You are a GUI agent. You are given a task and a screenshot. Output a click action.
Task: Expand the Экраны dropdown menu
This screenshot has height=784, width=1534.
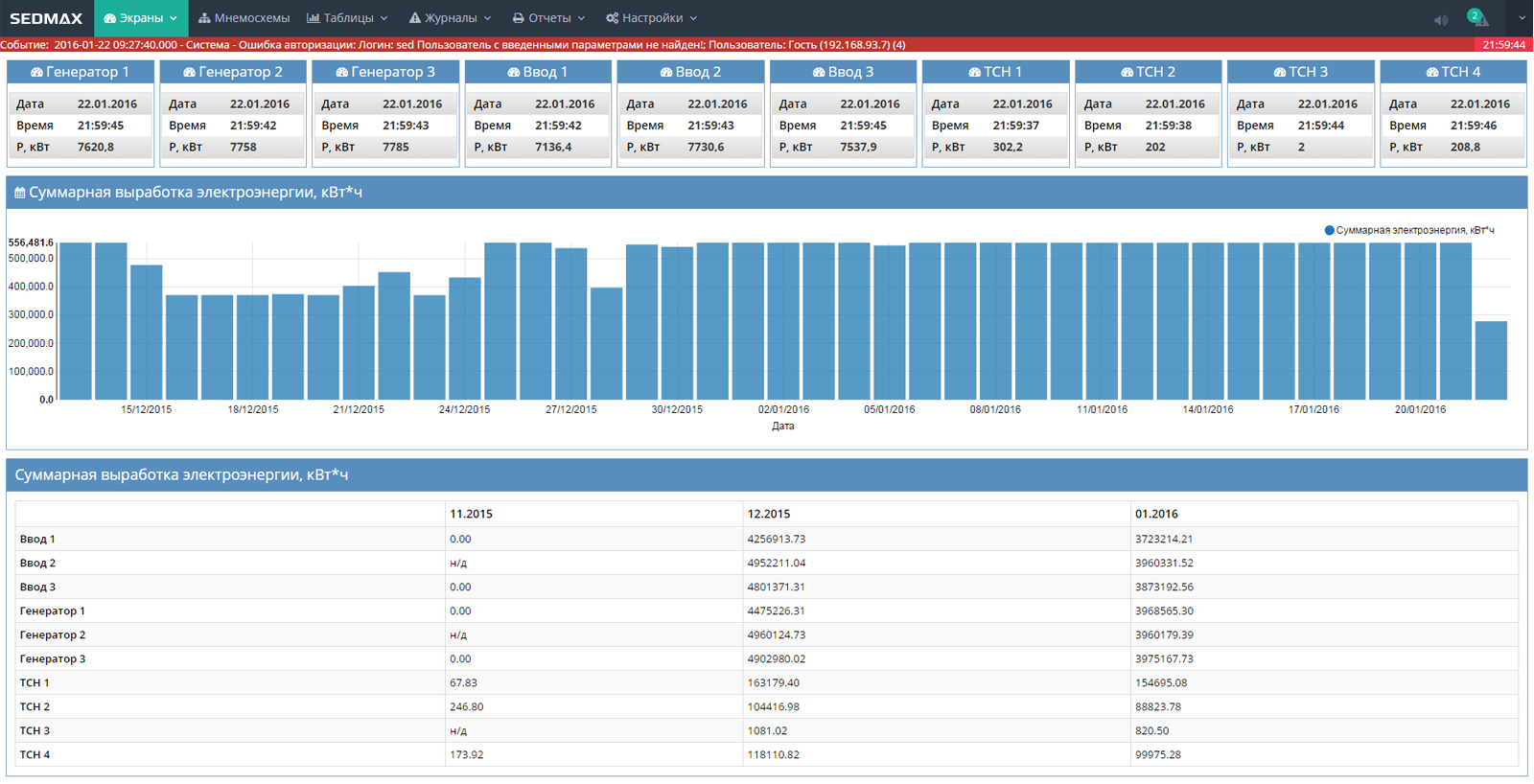141,18
